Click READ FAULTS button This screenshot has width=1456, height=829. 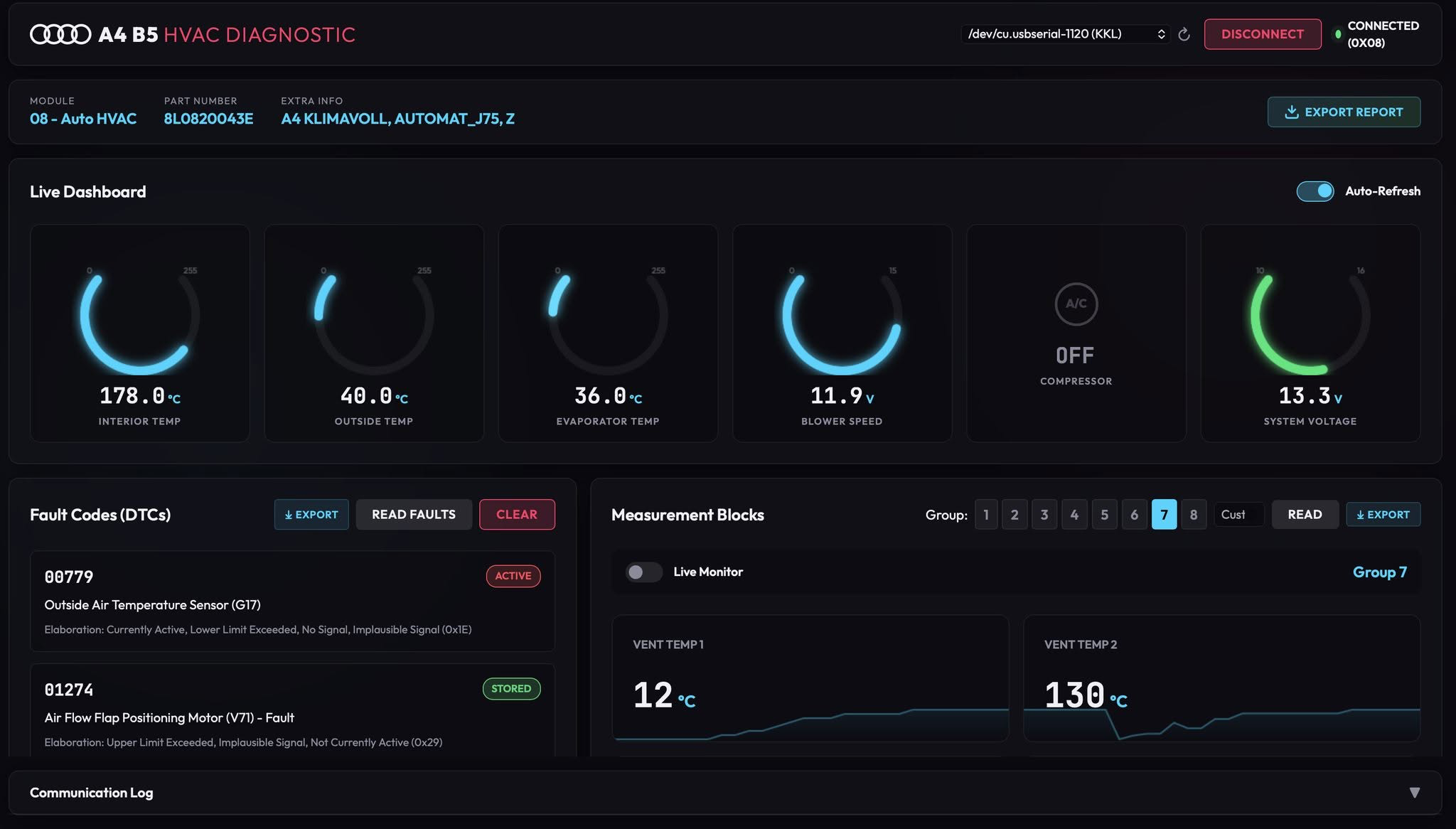coord(414,515)
